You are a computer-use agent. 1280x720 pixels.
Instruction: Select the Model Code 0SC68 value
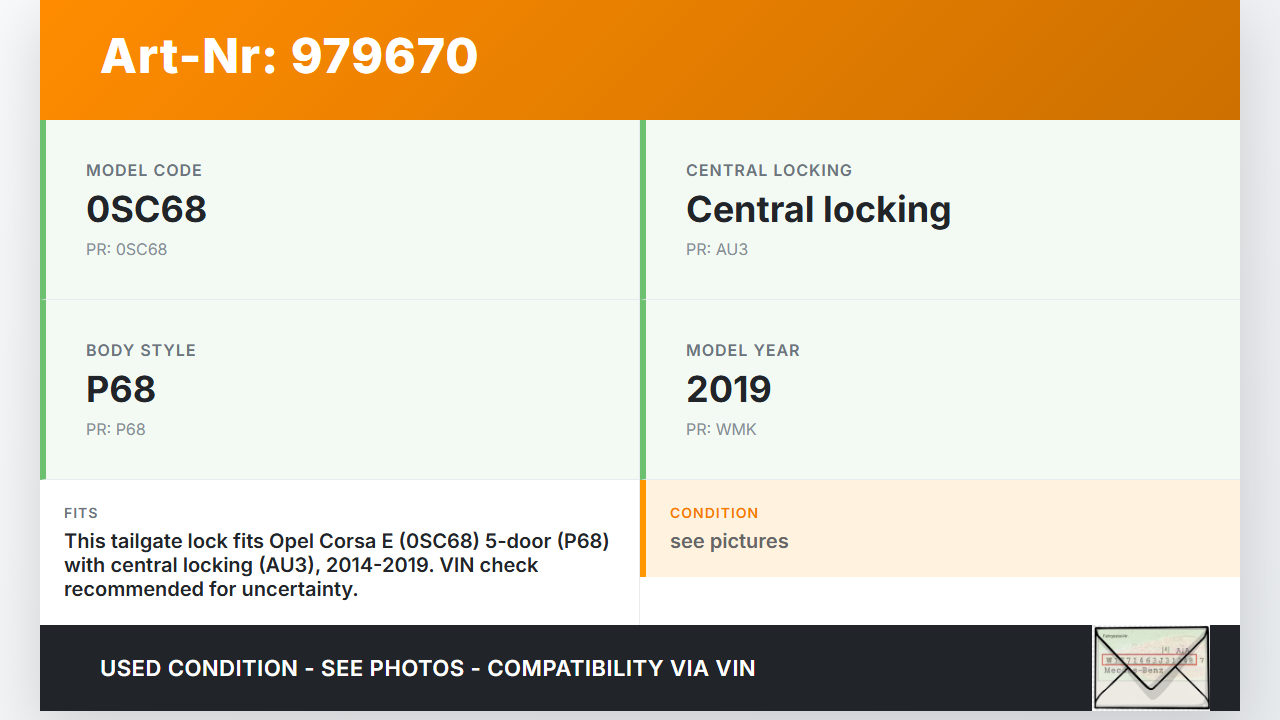point(146,209)
